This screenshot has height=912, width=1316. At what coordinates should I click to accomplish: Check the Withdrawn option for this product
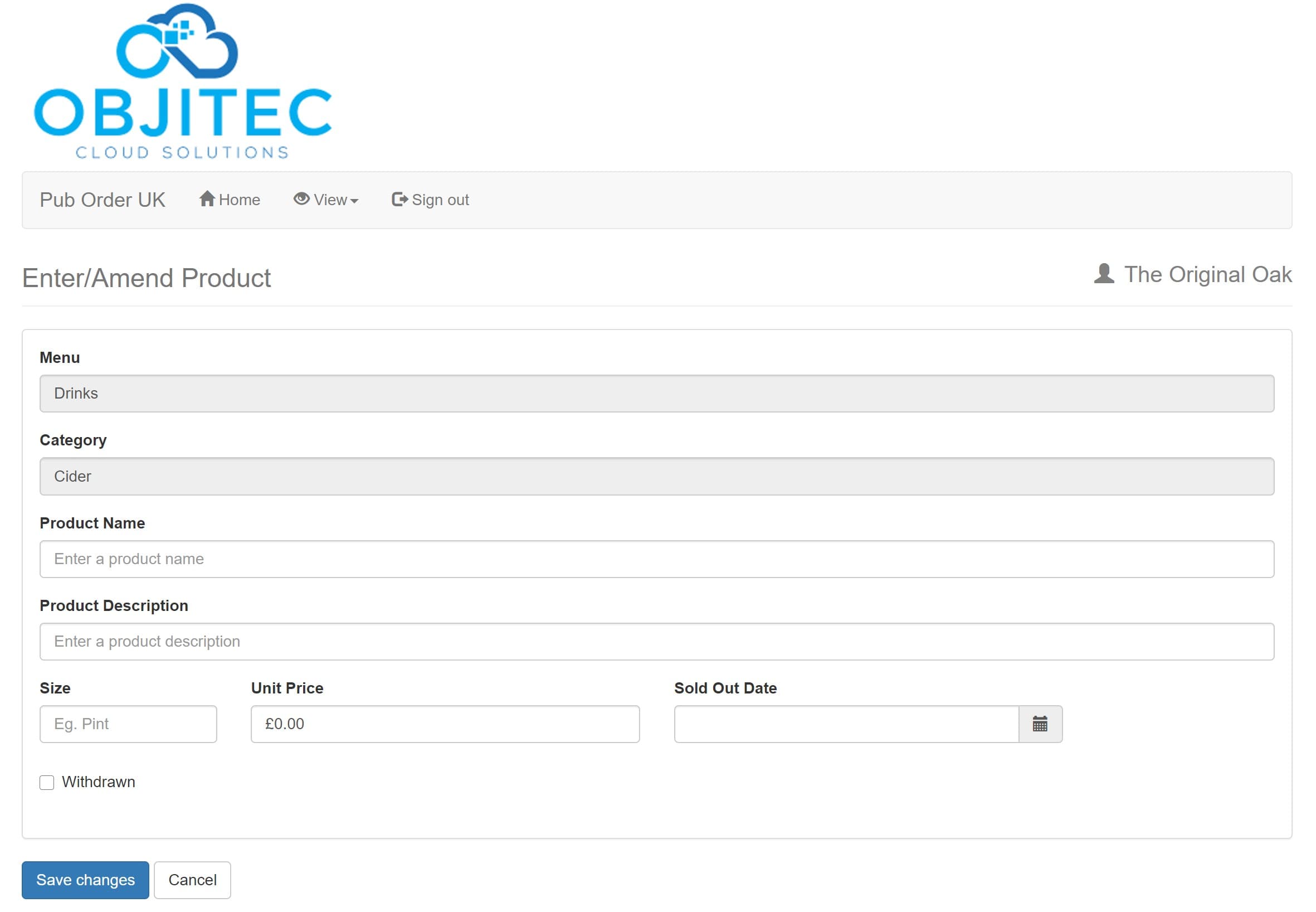click(47, 782)
